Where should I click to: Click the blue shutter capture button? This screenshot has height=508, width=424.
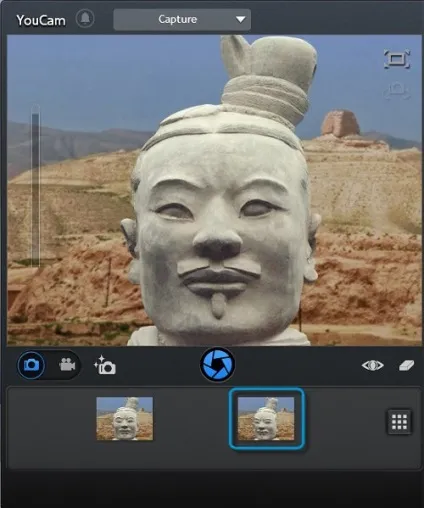(217, 365)
